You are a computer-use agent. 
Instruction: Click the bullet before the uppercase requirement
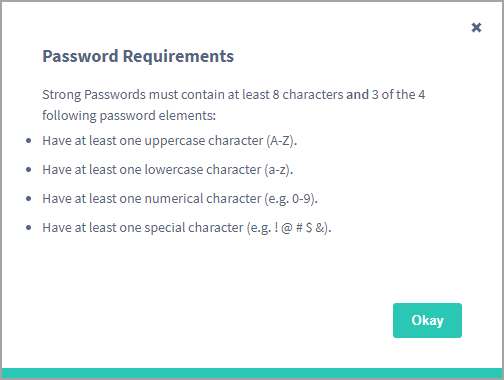[29, 141]
